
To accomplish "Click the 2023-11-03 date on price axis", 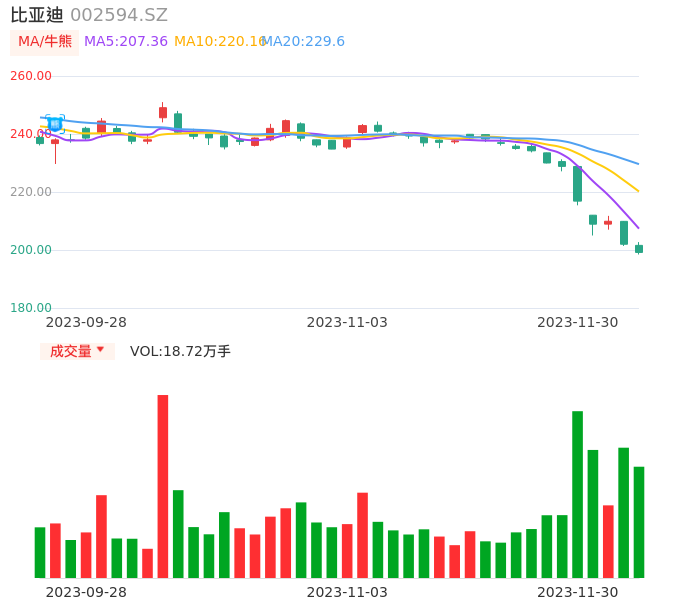I will pyautogui.click(x=347, y=322).
